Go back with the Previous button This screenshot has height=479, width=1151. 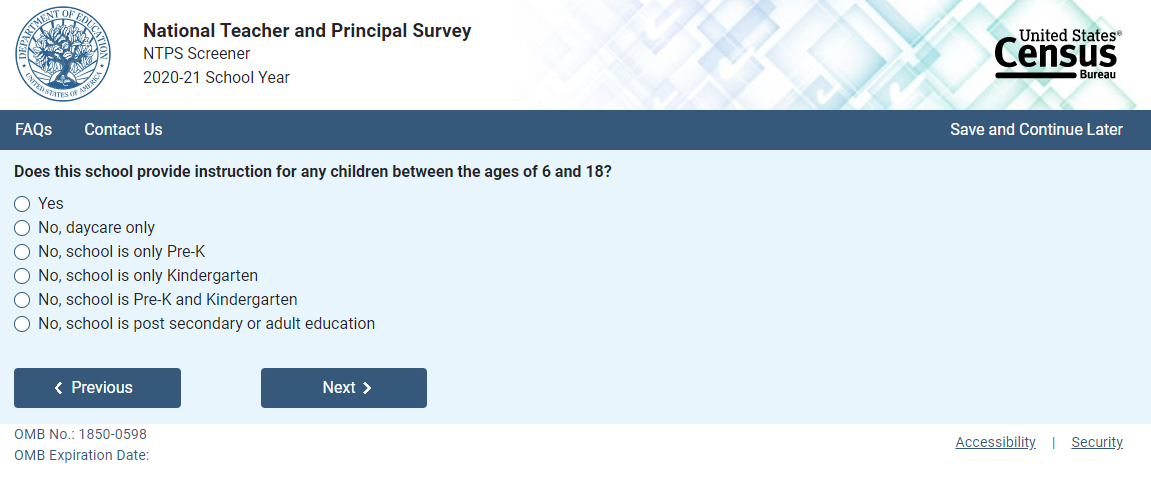[x=97, y=388]
